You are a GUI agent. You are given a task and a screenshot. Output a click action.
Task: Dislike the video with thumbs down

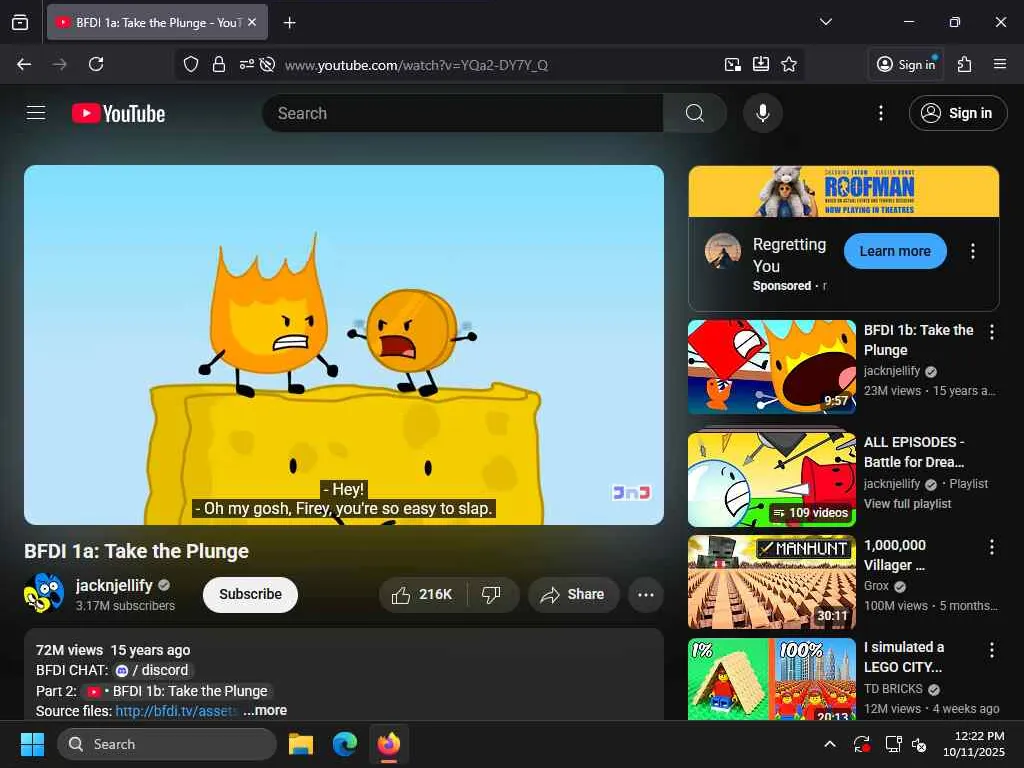(x=491, y=594)
